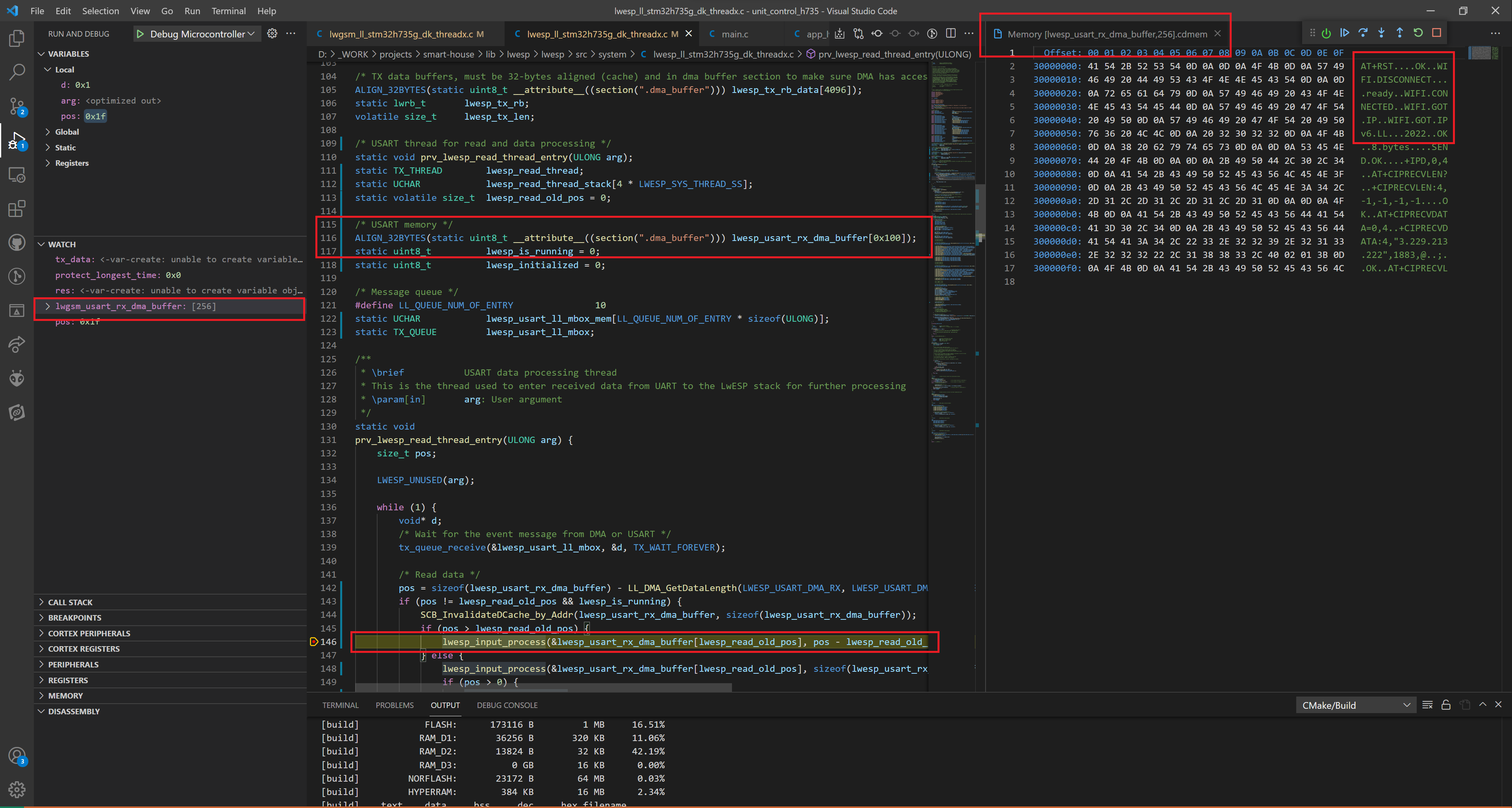Screen dimensions: 1512x808
Task: Stop the debug session
Action: point(1436,33)
